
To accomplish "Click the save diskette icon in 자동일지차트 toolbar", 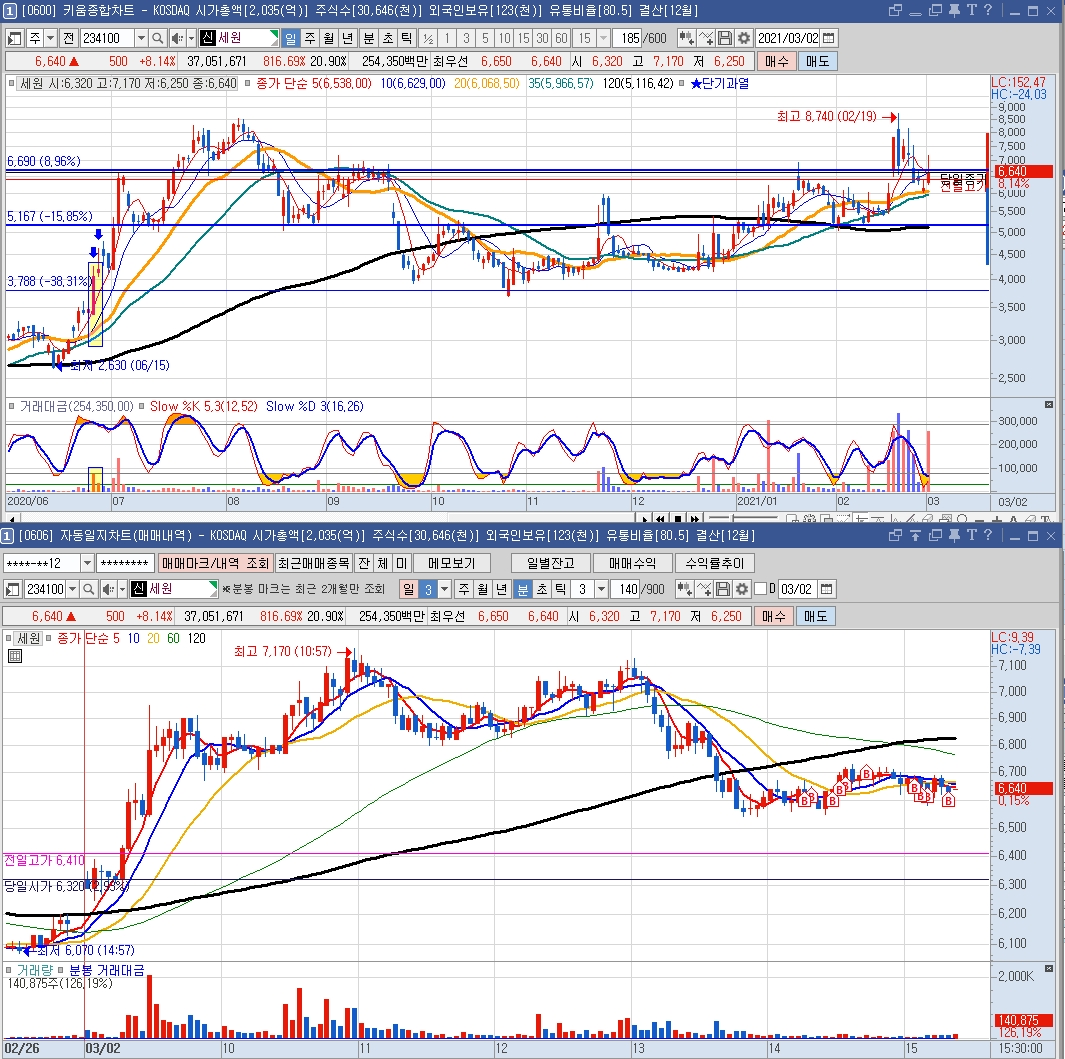I will click(723, 589).
